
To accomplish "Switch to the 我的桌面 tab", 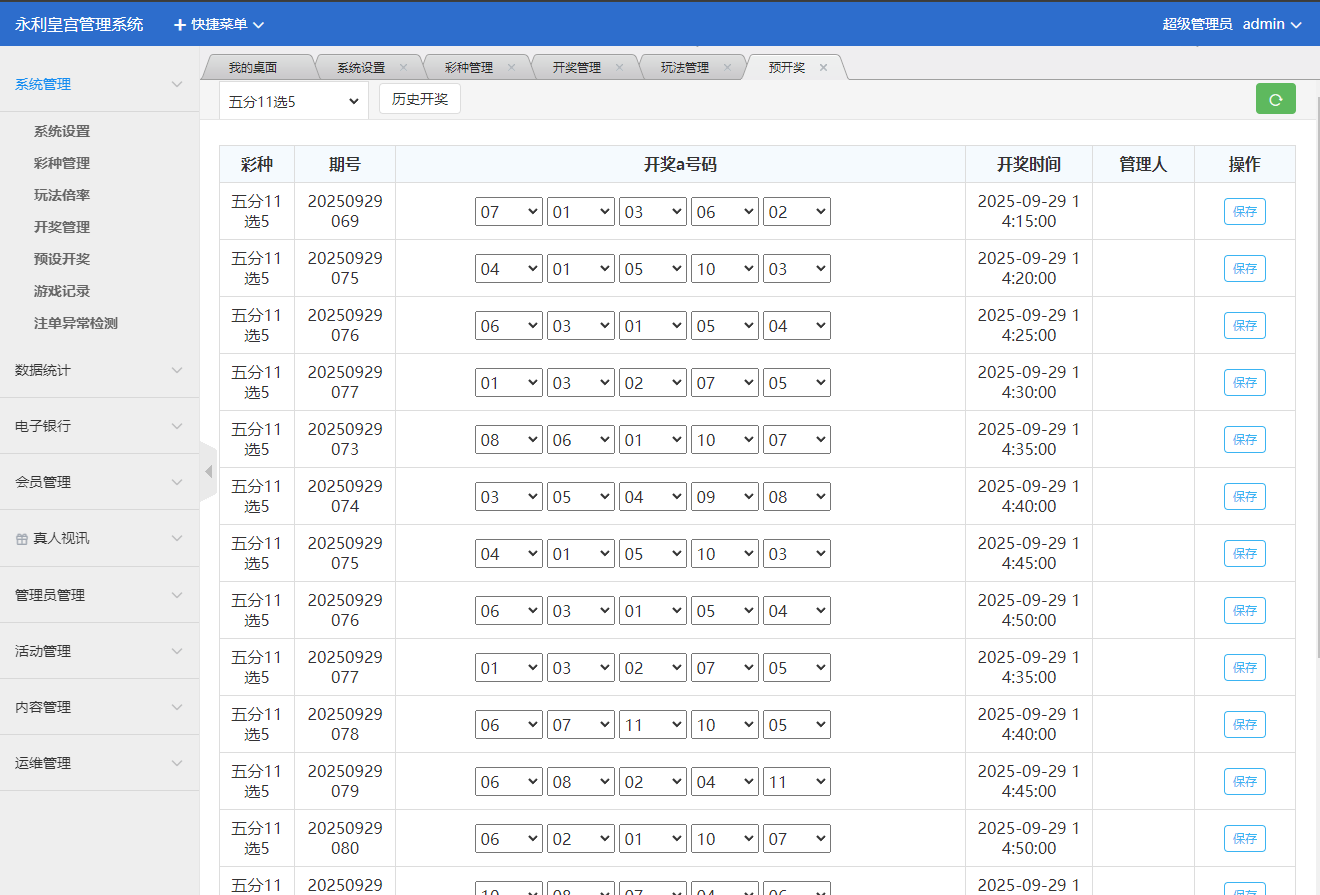I will pyautogui.click(x=252, y=68).
